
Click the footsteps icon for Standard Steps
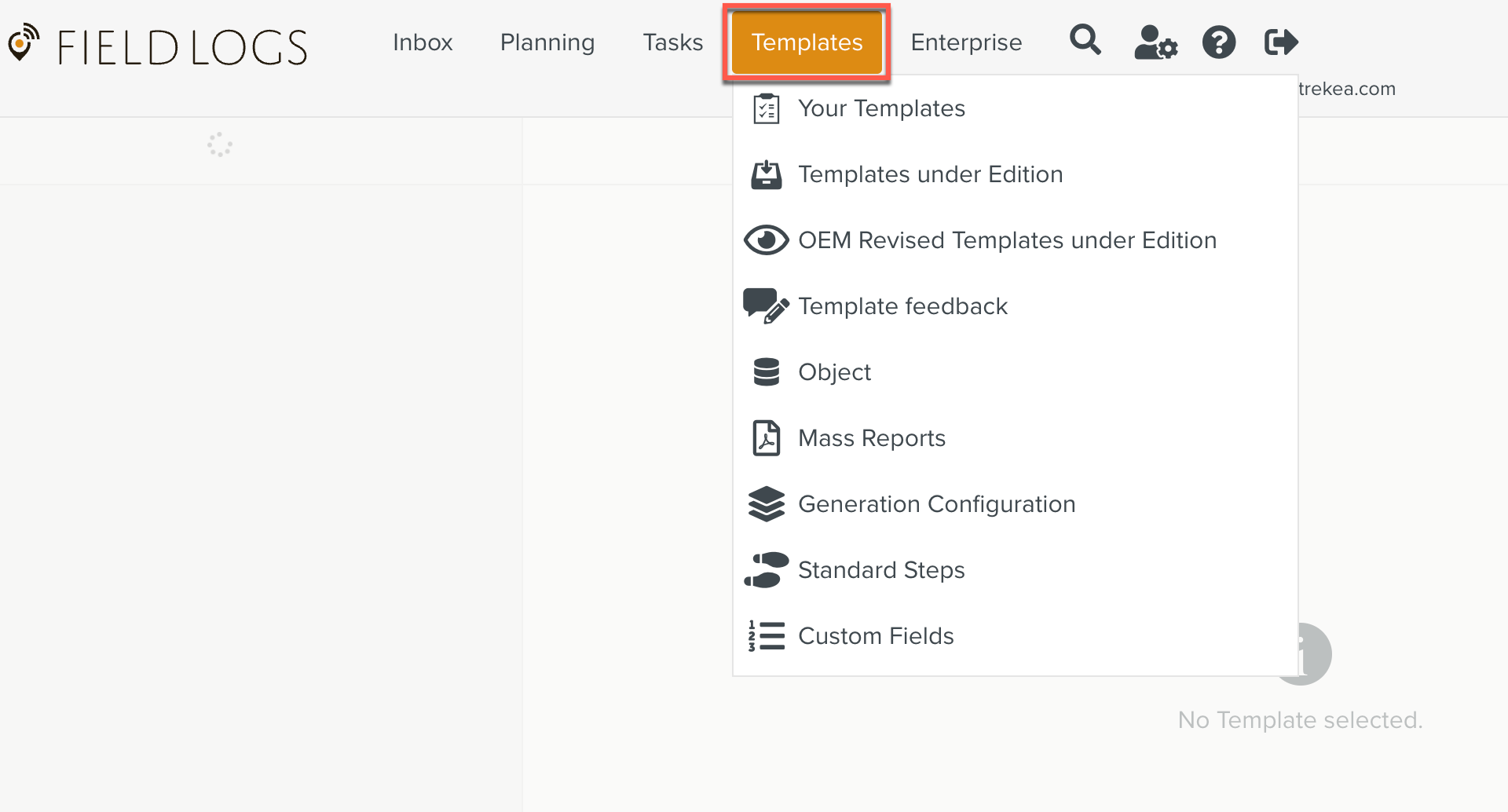[x=767, y=570]
